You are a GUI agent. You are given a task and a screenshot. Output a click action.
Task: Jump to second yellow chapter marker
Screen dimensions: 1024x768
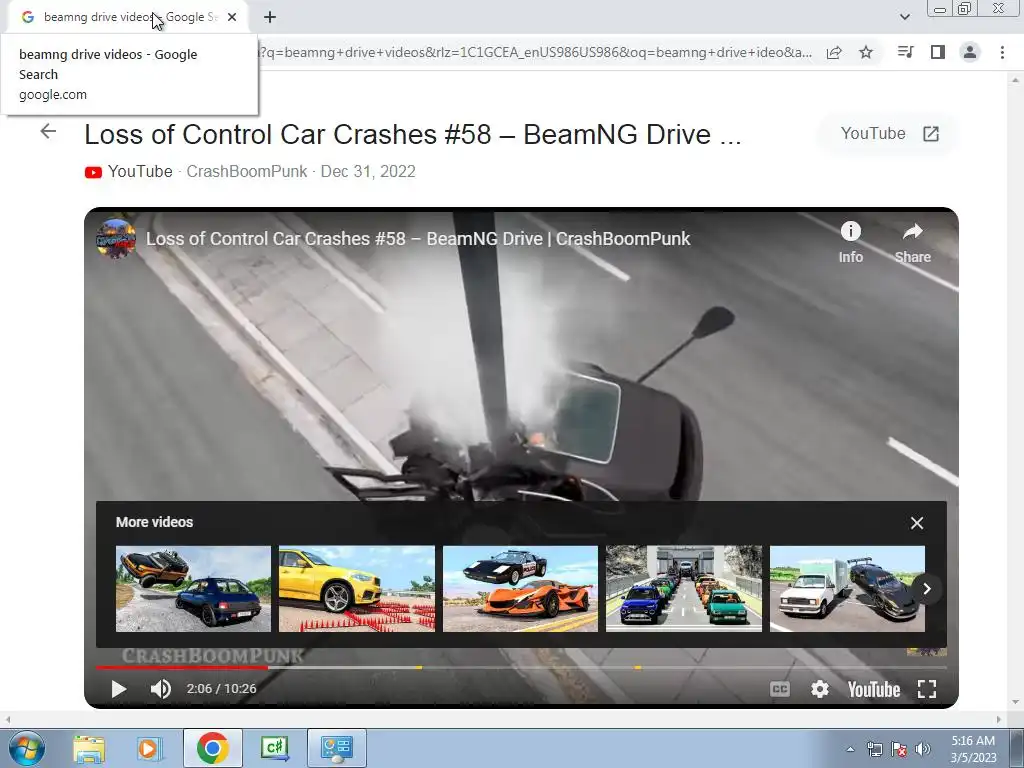637,667
